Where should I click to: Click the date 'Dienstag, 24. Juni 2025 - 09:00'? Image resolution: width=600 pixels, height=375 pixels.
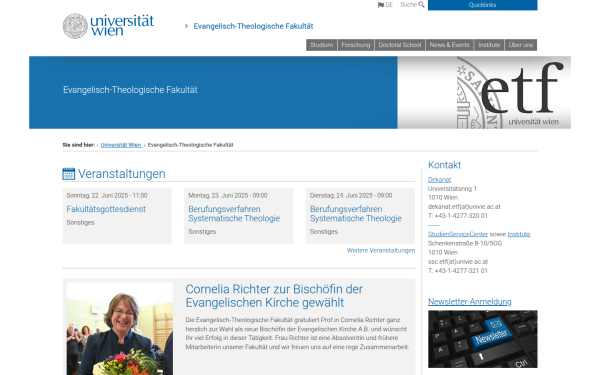351,196
